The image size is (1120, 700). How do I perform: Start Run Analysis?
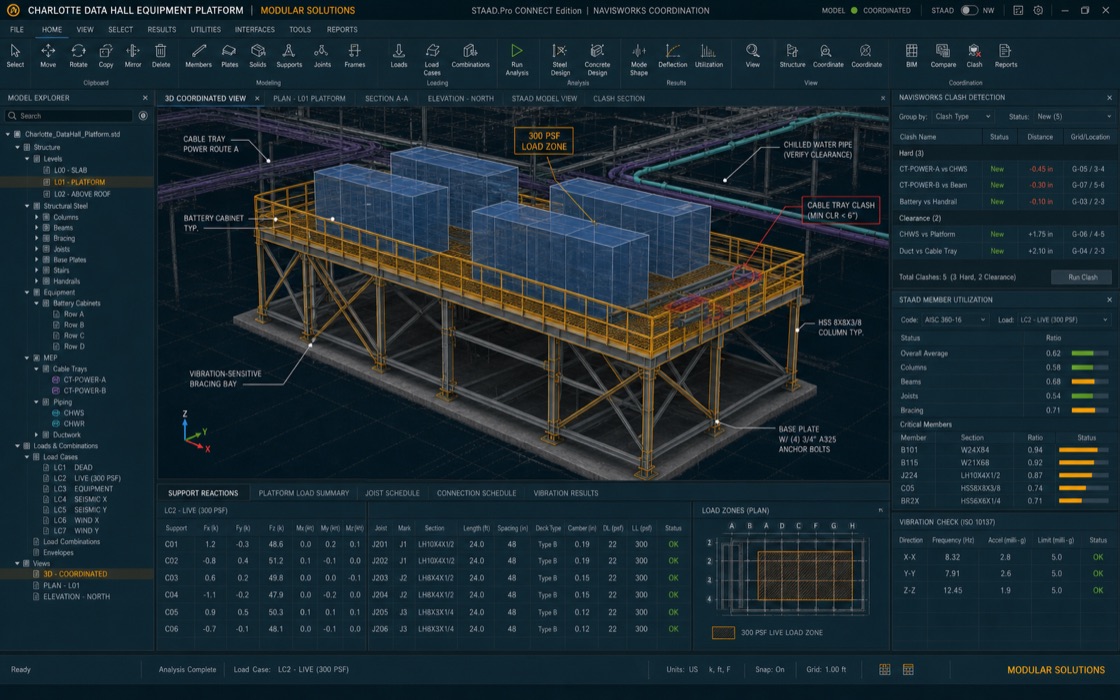tap(516, 59)
